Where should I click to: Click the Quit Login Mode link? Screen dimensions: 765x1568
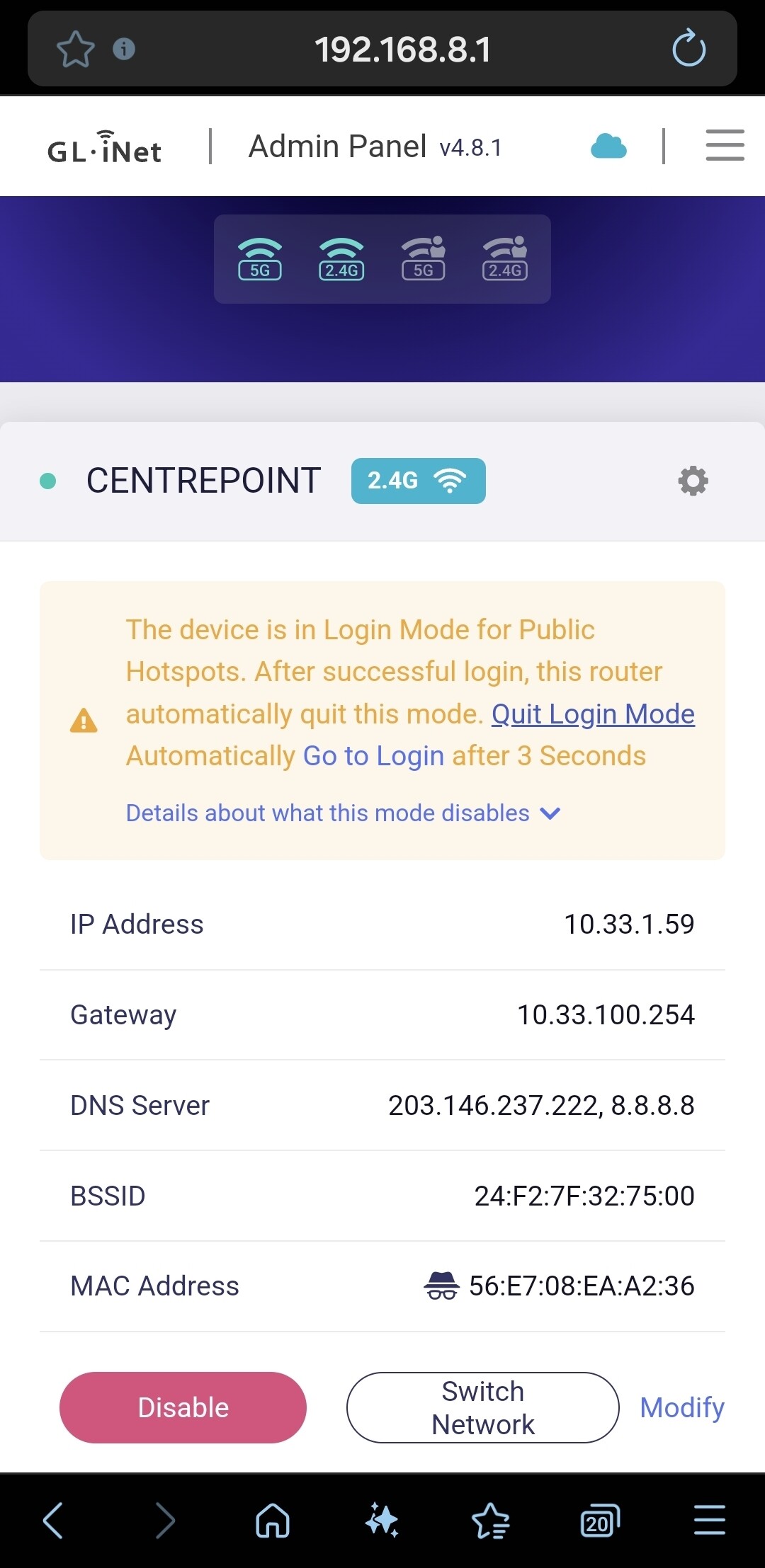point(593,714)
